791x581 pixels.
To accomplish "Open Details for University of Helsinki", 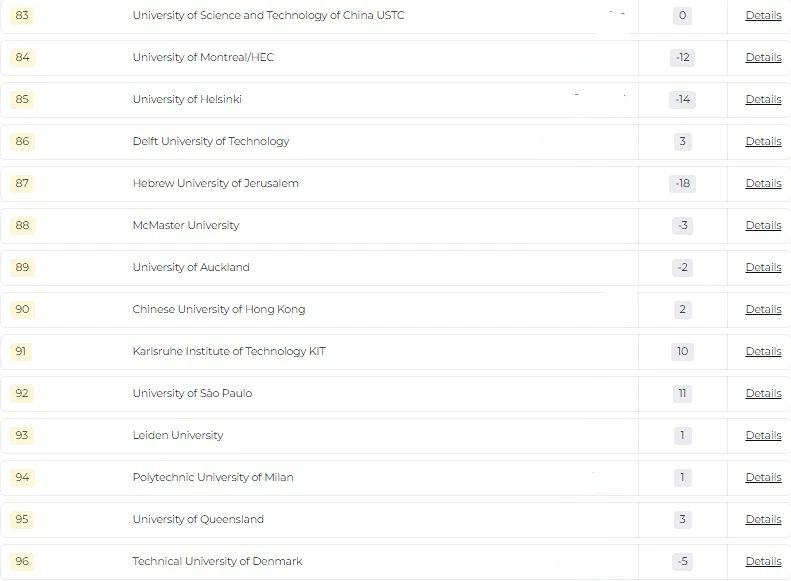I will coord(763,99).
